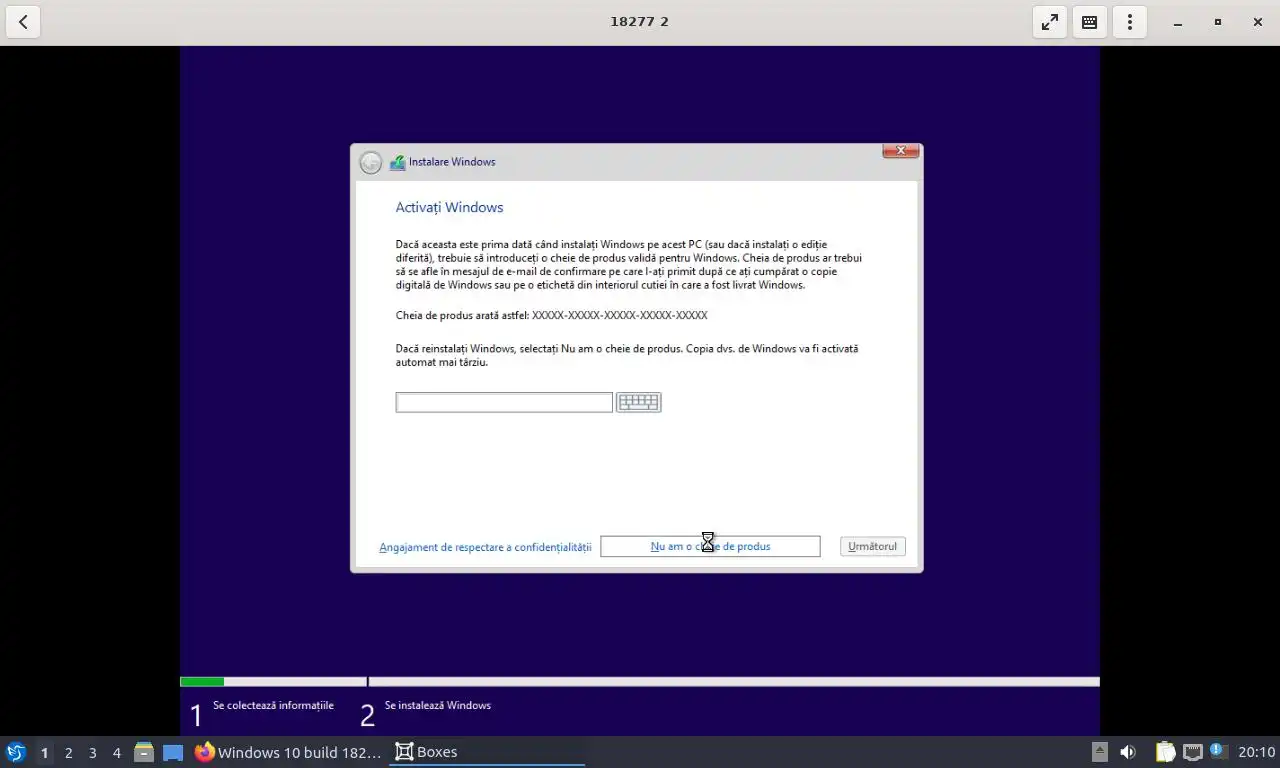
Task: Close the Boxes window
Action: tap(1258, 22)
